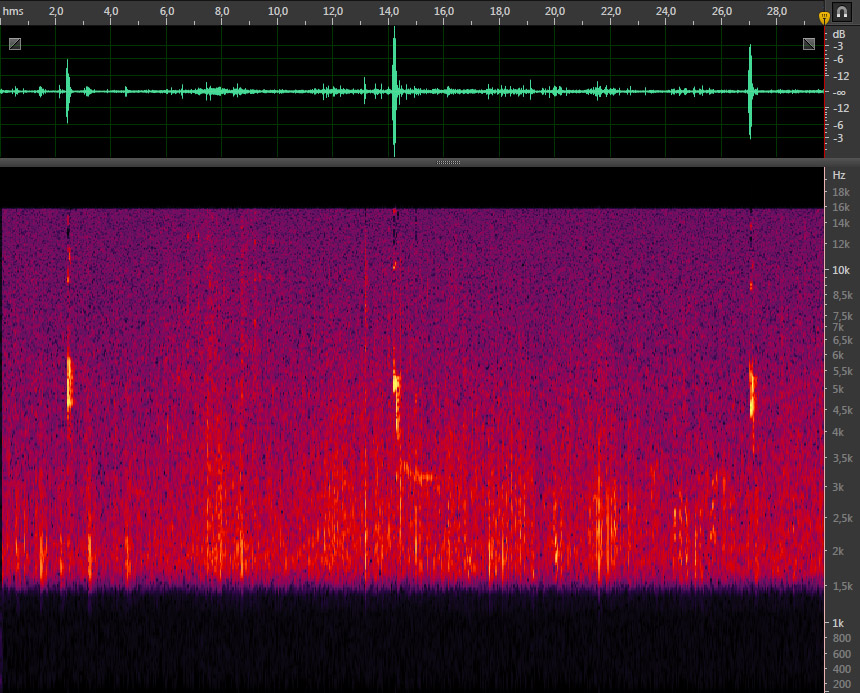Click the 8,0 mark on time ruler
Viewport: 860px width, 693px height.
tap(222, 11)
